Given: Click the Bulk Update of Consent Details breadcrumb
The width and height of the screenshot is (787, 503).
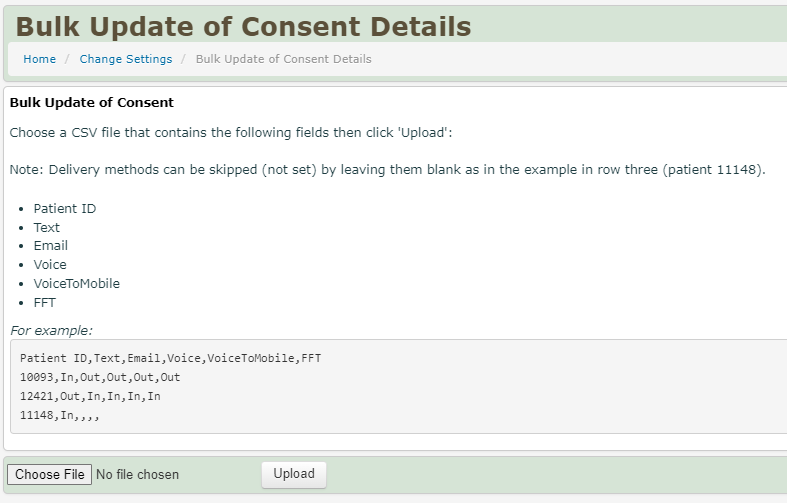Looking at the screenshot, I should coord(283,59).
